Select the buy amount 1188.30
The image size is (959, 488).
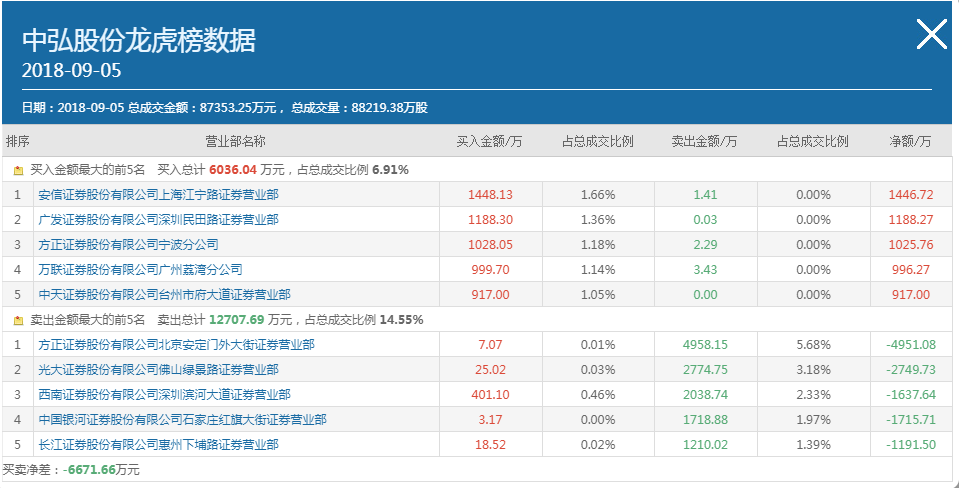pyautogui.click(x=491, y=220)
